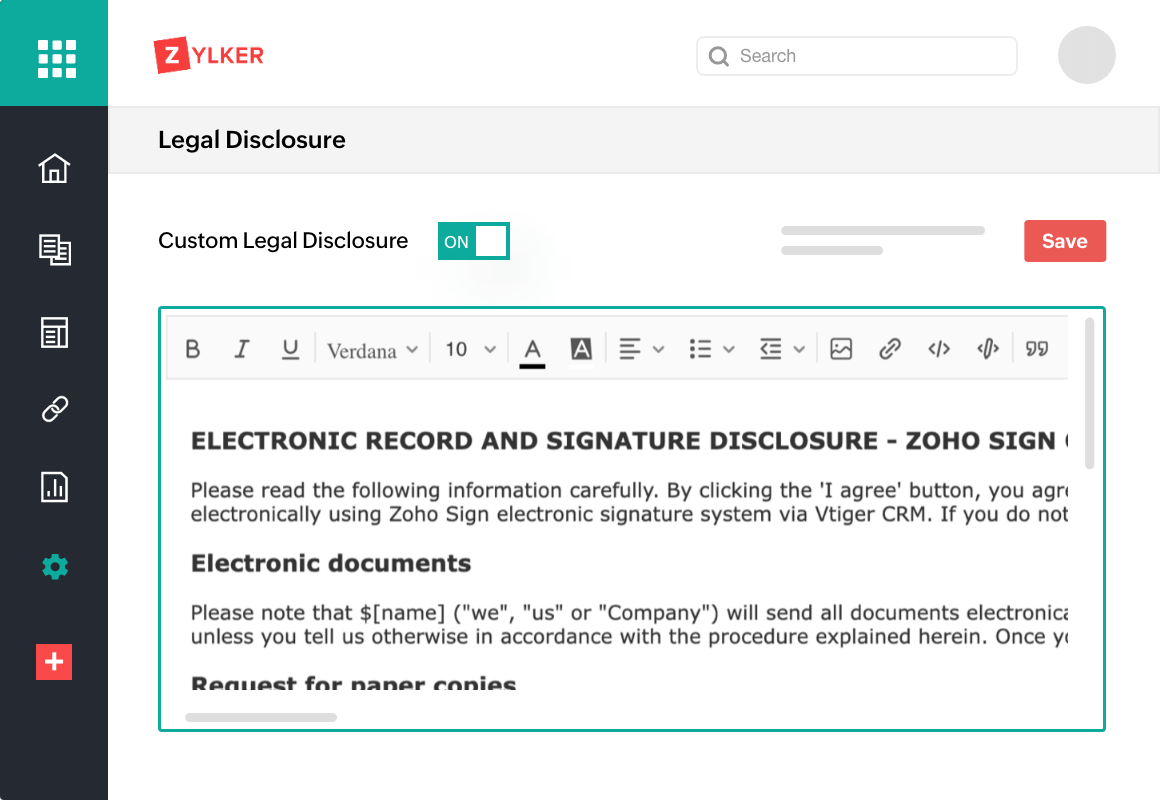Screen dimensions: 1160x800
Task: Open the text alignment dropdown
Action: [x=640, y=348]
